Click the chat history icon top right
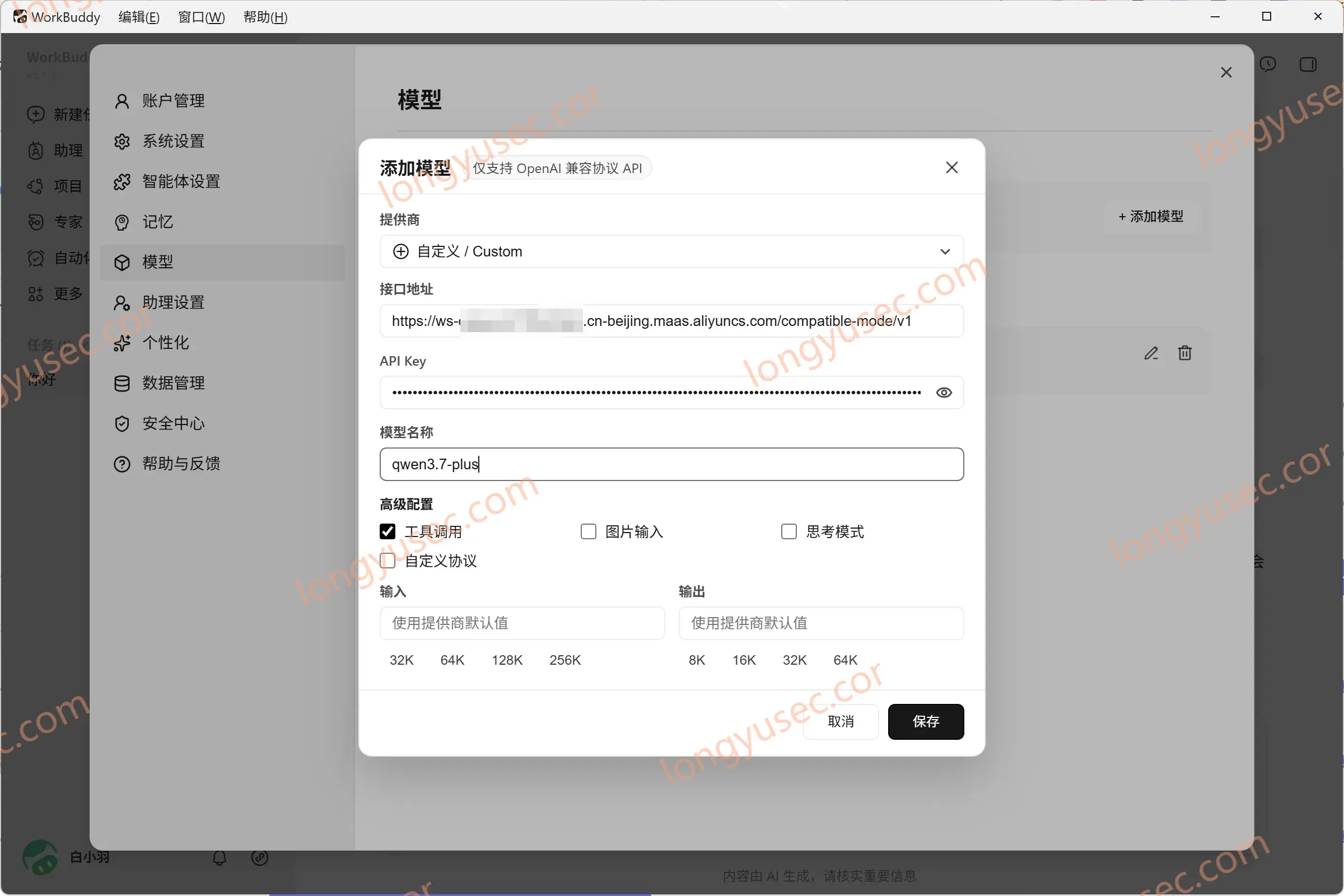 click(x=1268, y=64)
